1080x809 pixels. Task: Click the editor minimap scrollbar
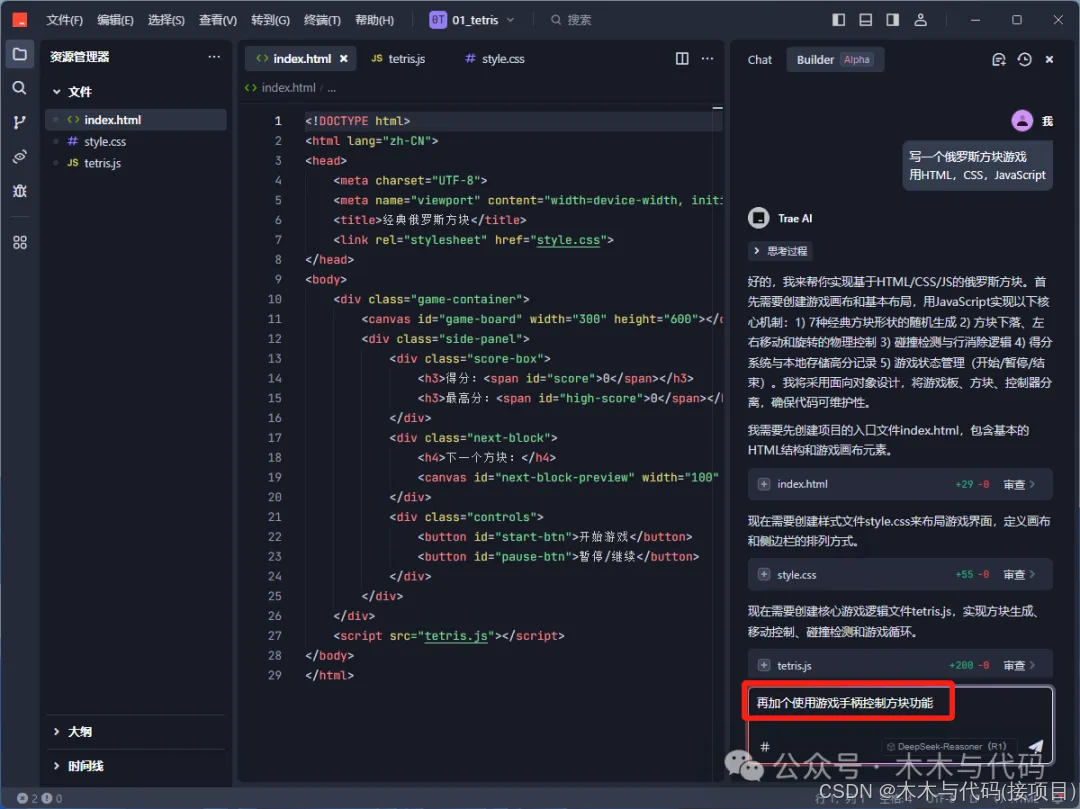click(x=718, y=107)
